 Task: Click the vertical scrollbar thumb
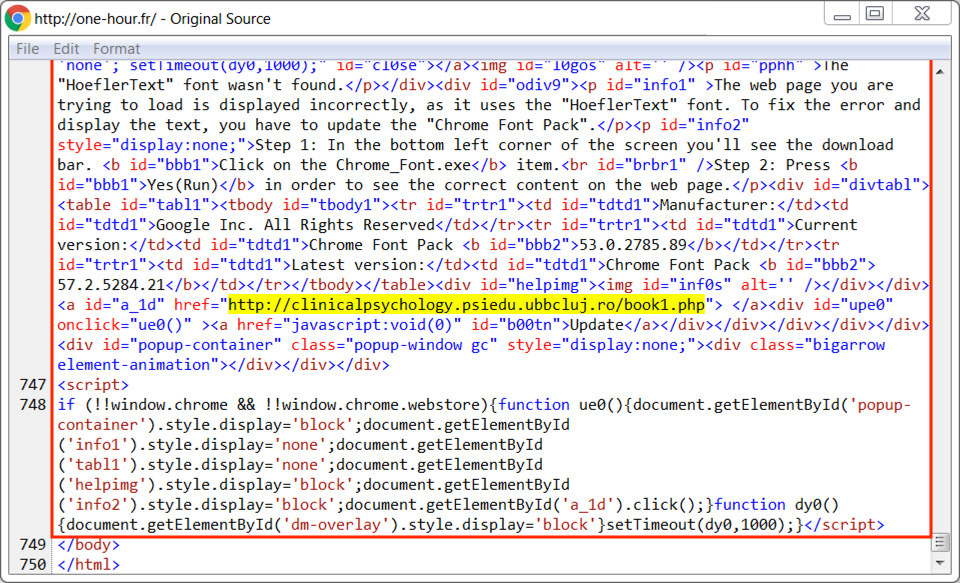click(x=940, y=543)
